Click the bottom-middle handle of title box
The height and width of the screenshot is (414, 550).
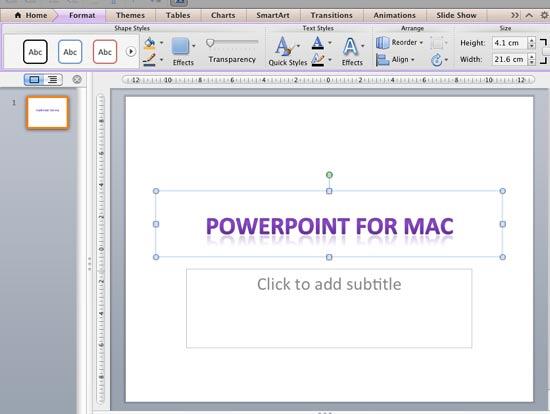click(x=329, y=257)
